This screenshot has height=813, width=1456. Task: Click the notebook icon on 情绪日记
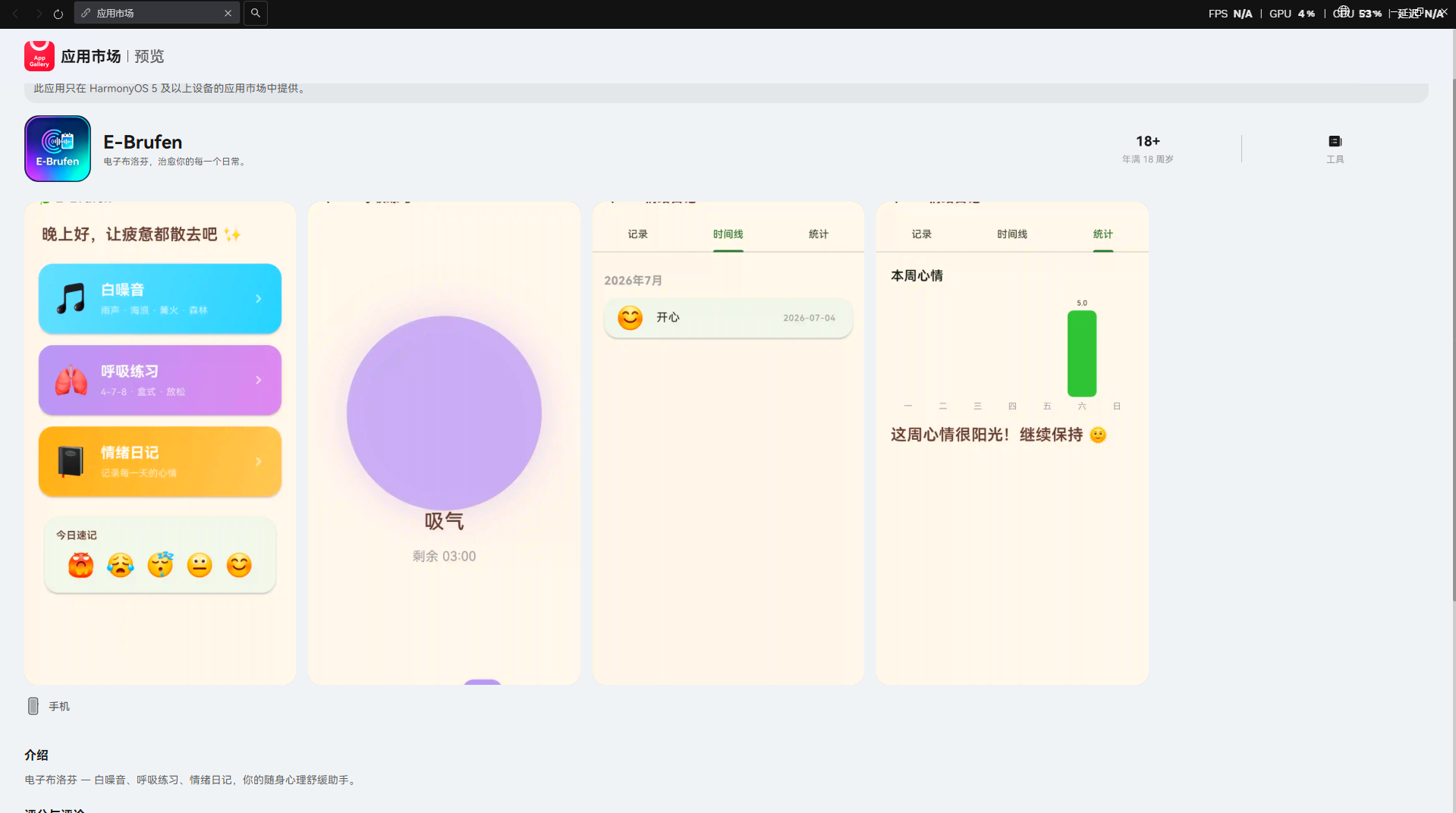pos(71,461)
